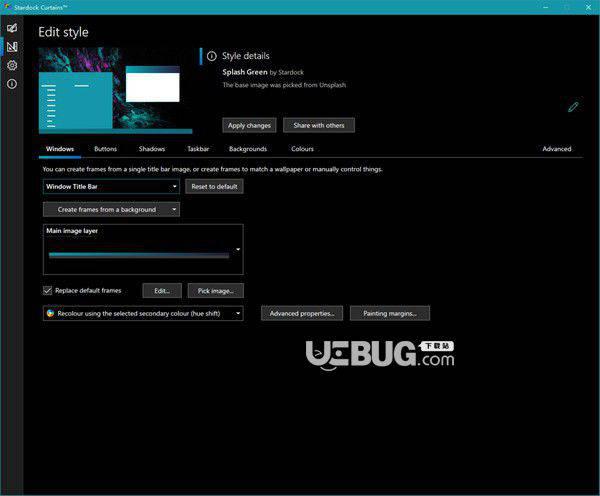Switch to the Taskbar tab
The width and height of the screenshot is (600, 496).
198,149
